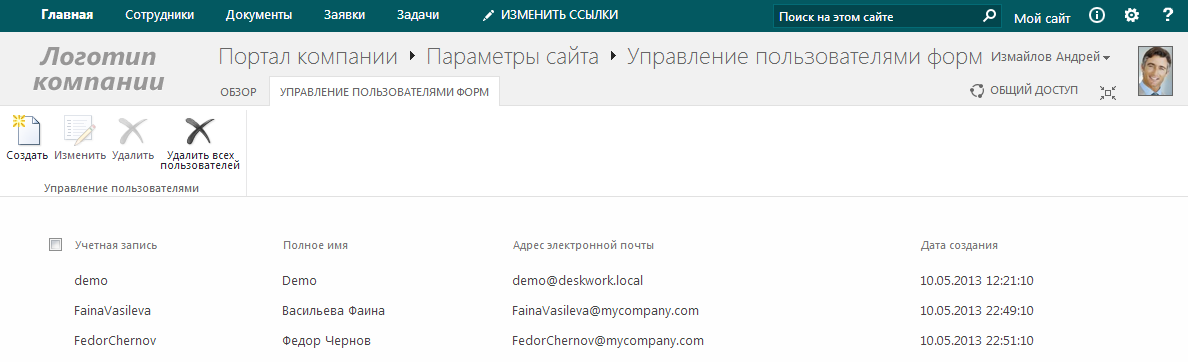Click the Demo full name cell
This screenshot has height=362, width=1188.
(299, 281)
